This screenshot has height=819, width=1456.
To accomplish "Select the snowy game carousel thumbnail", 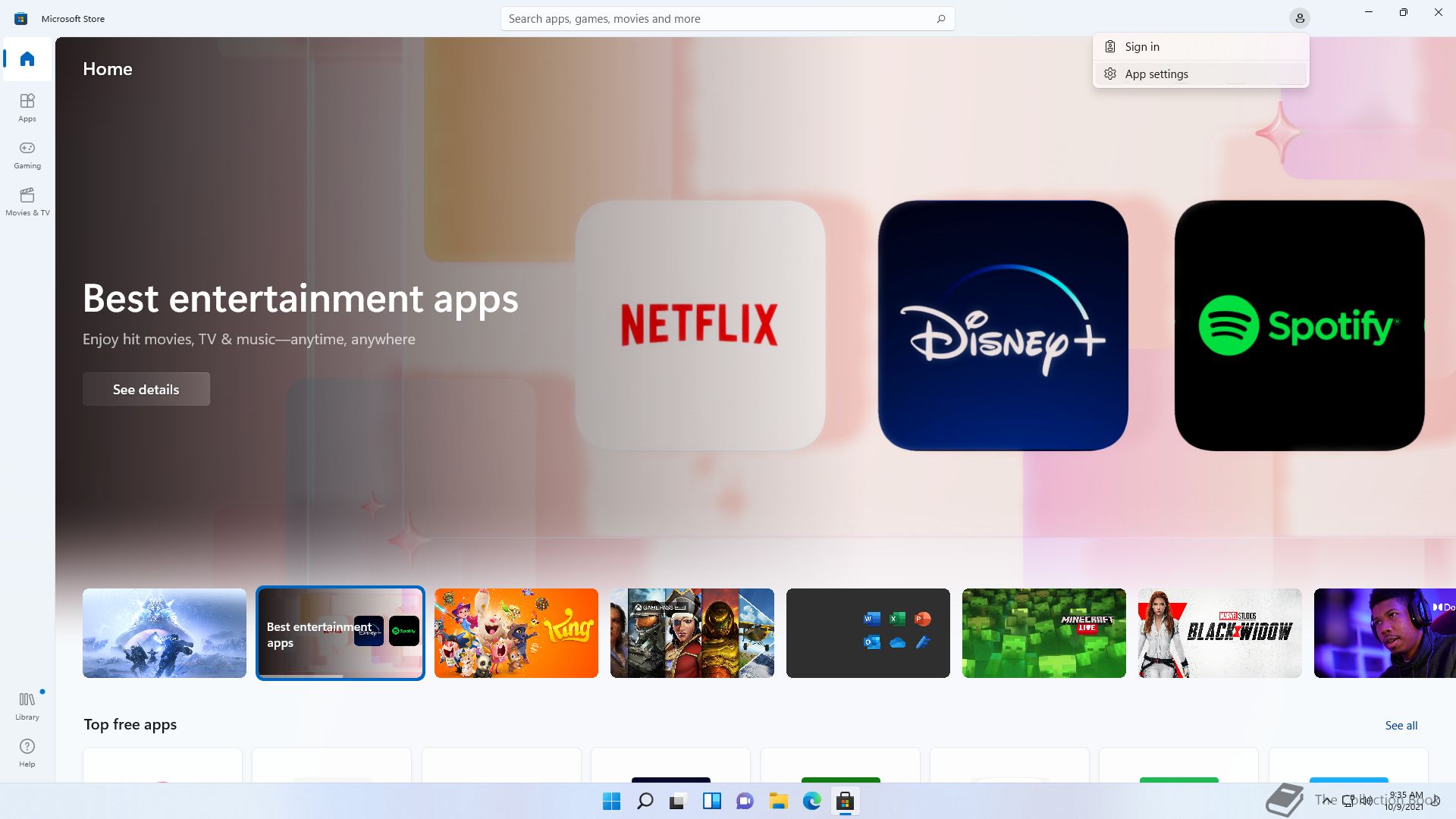I will pos(165,633).
